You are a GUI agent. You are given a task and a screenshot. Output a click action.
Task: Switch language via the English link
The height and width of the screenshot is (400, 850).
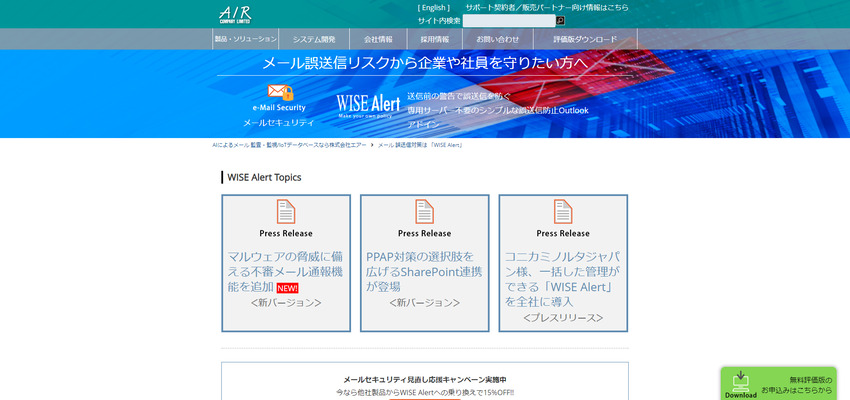(x=434, y=8)
